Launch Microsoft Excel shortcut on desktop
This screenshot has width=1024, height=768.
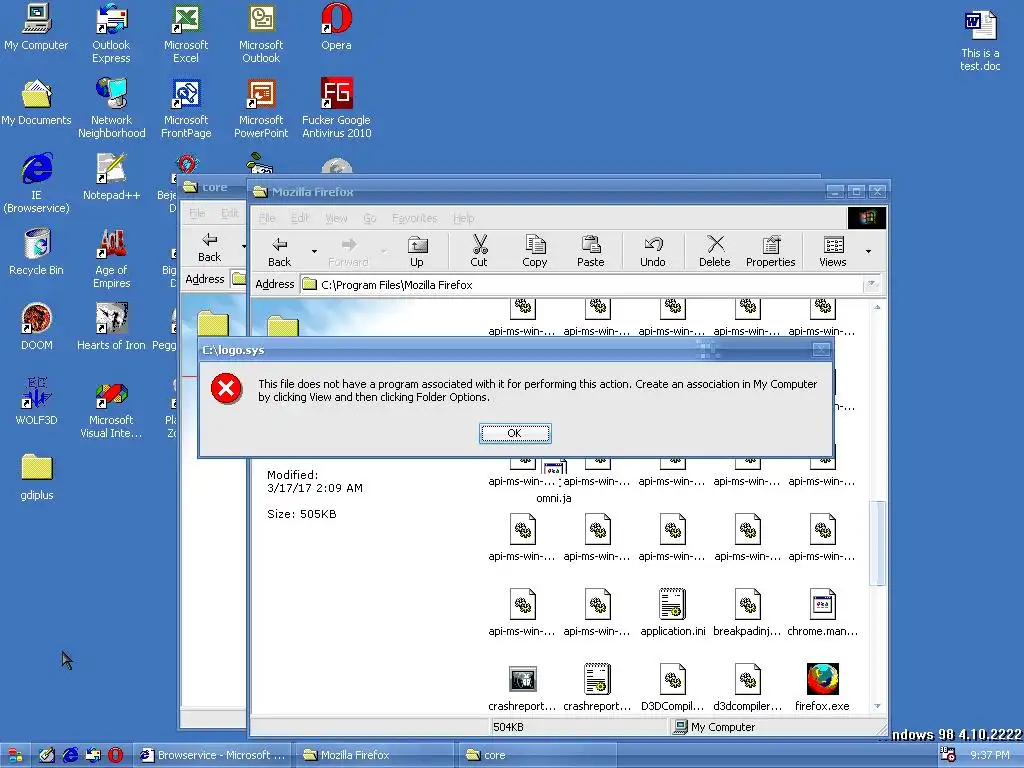click(186, 34)
